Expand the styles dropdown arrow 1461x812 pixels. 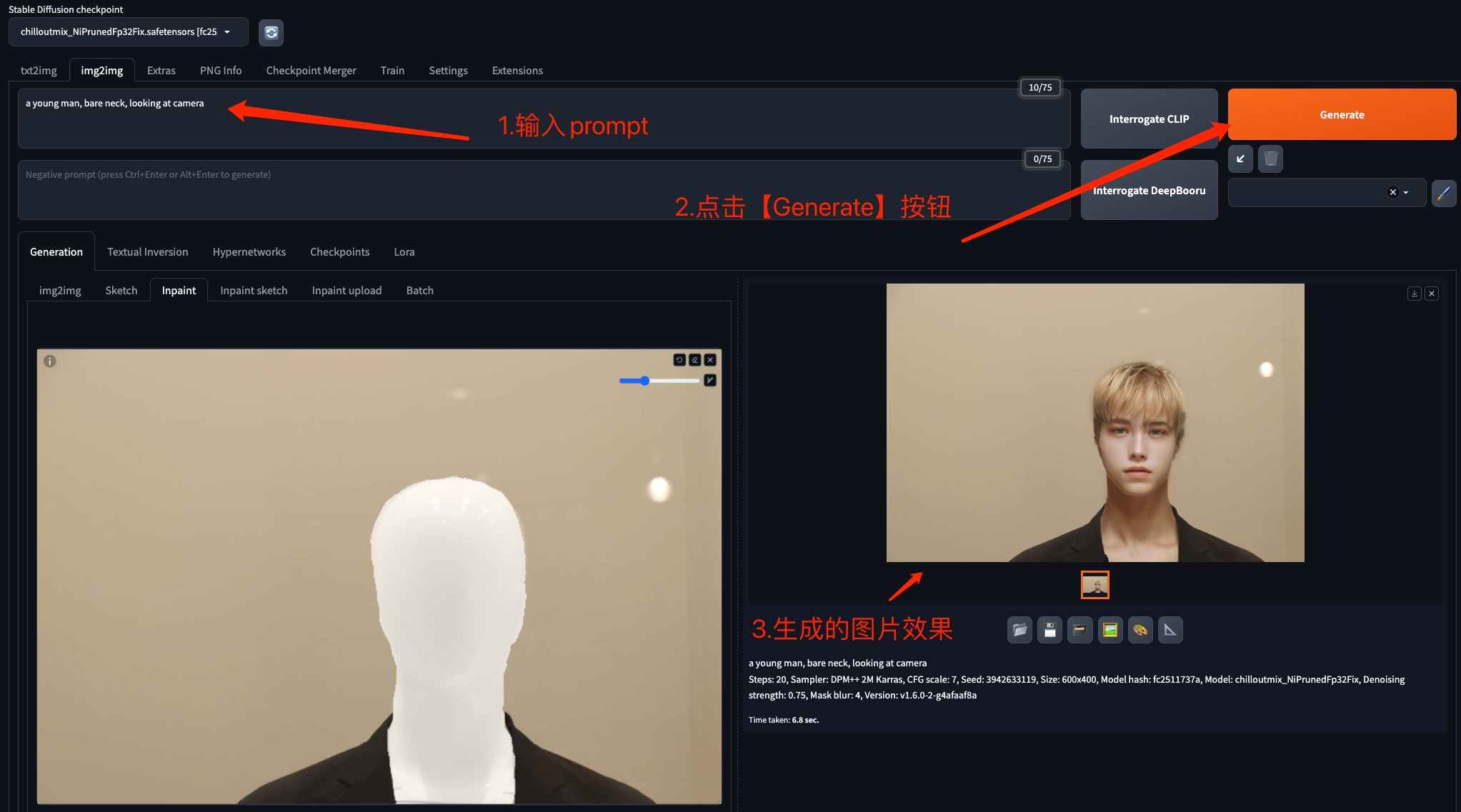tap(1406, 193)
